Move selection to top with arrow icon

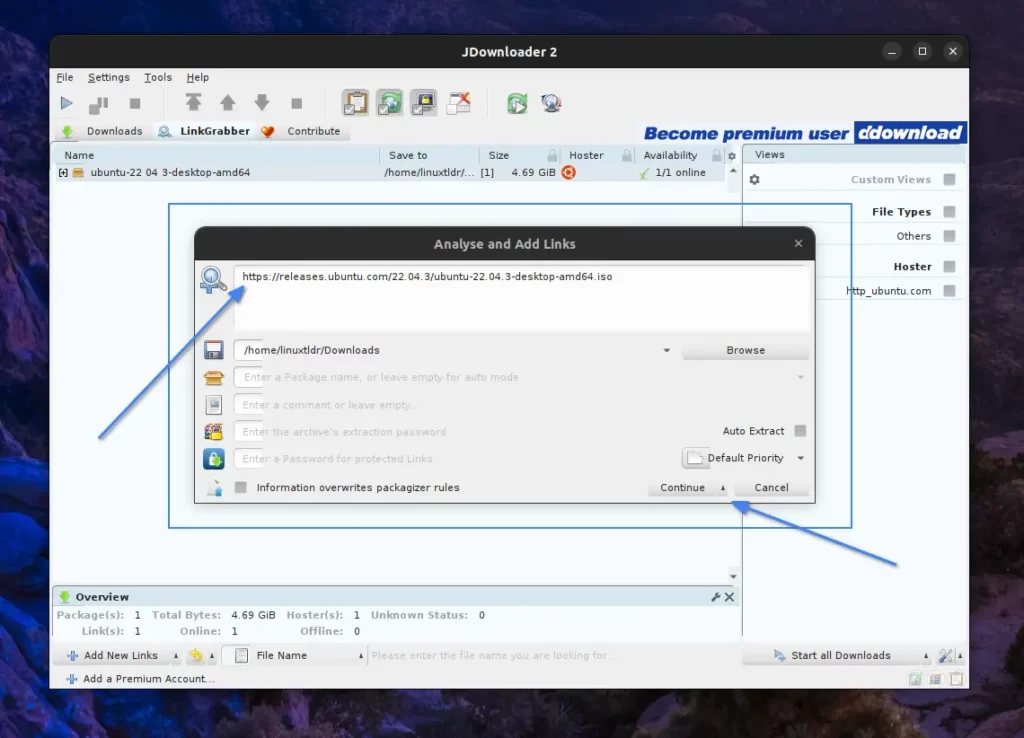[x=193, y=103]
